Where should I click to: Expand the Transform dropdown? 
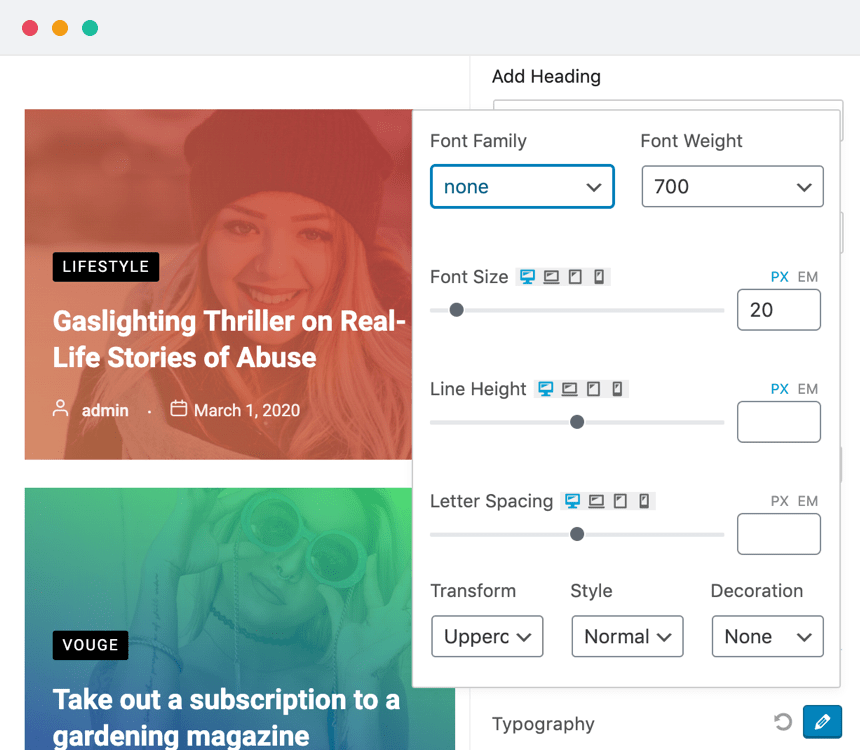(x=487, y=637)
